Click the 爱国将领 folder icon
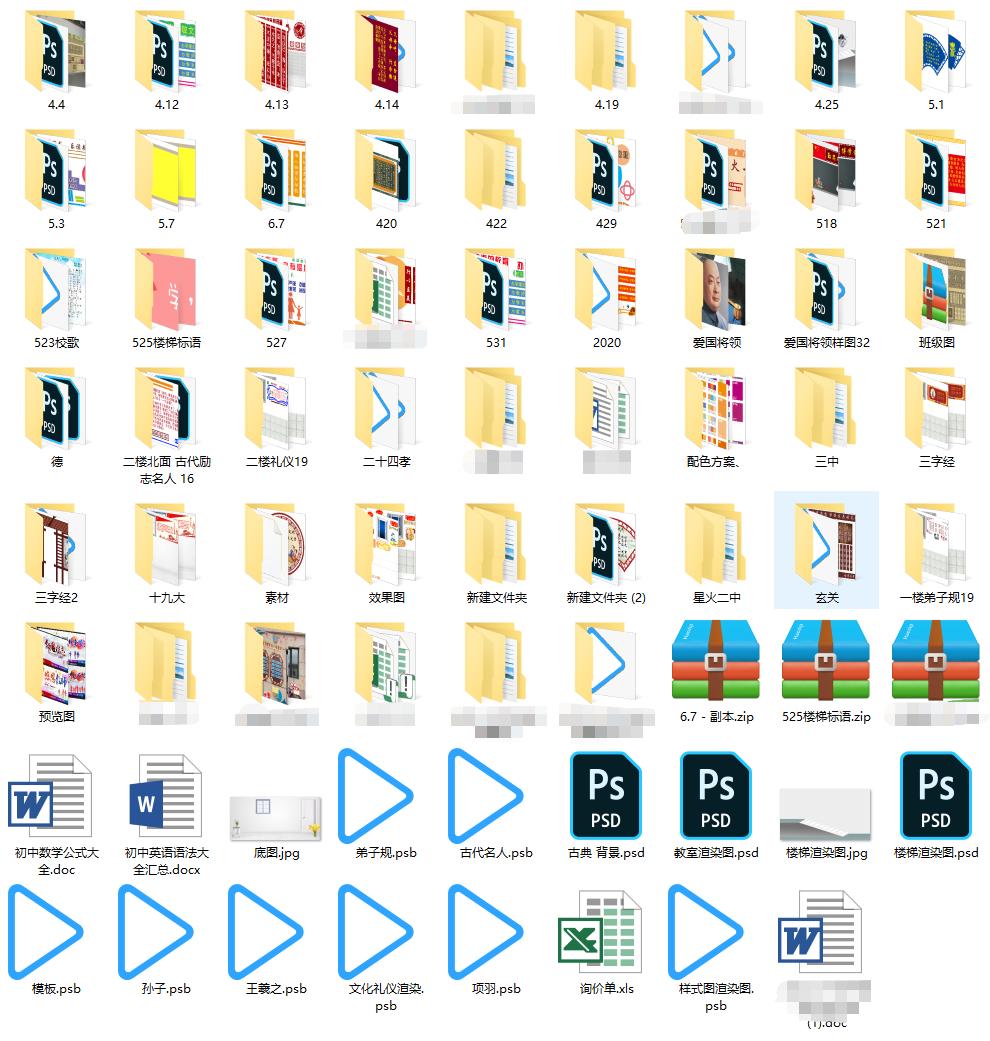This screenshot has width=990, height=1041. coord(716,289)
